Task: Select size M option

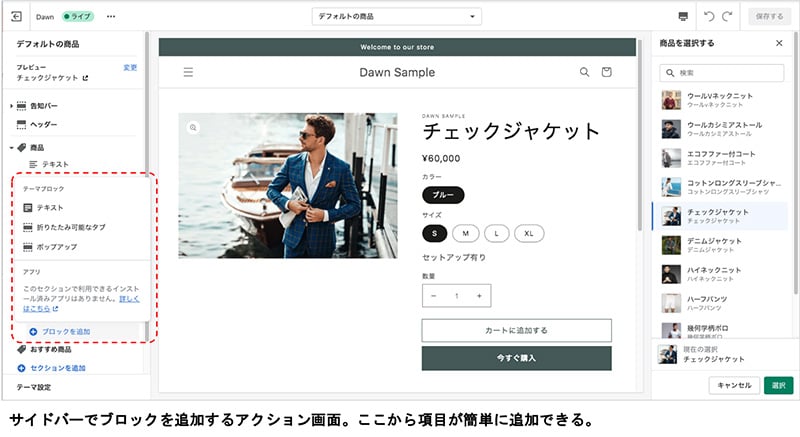Action: point(466,233)
